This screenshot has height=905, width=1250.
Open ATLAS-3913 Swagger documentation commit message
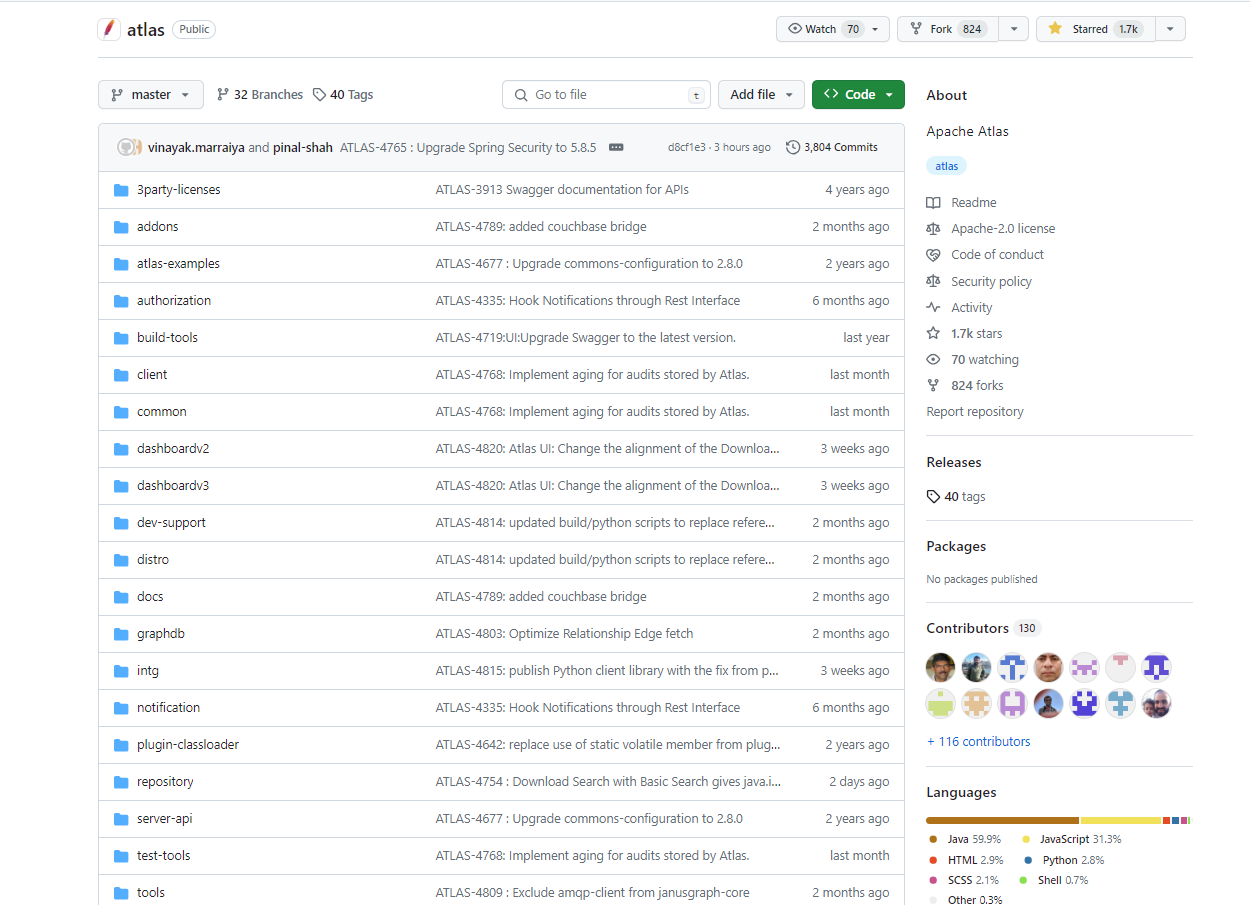(x=562, y=190)
